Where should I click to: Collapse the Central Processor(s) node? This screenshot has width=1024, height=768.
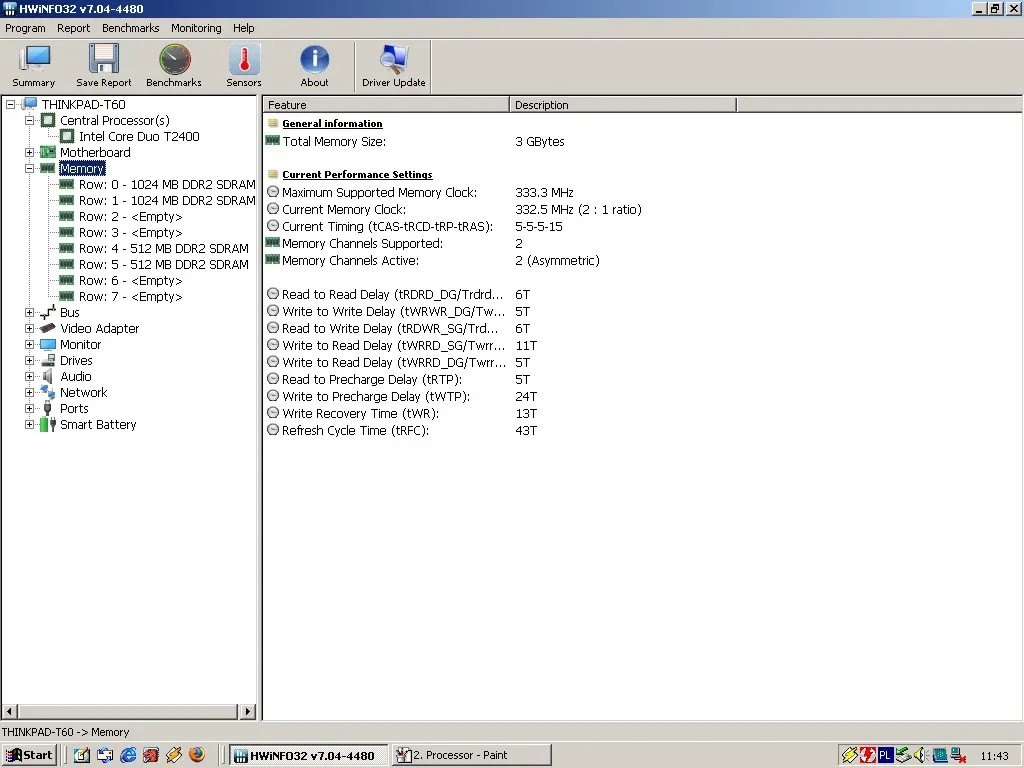29,120
